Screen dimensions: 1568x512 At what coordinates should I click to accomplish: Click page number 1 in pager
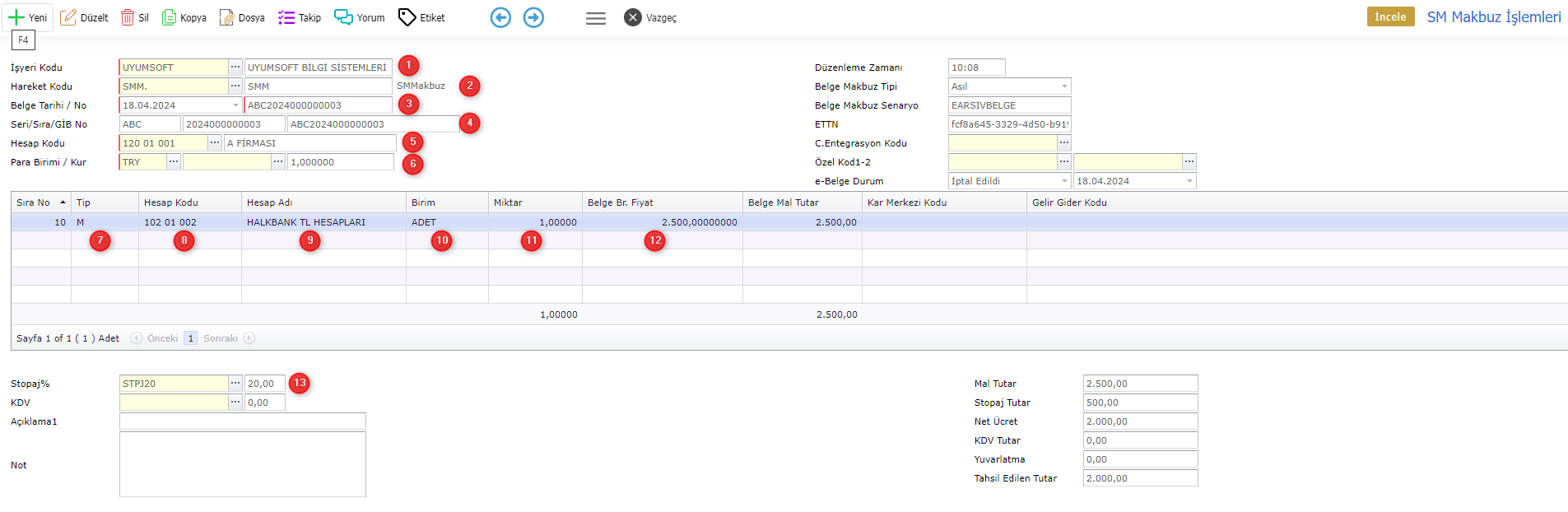pos(190,338)
